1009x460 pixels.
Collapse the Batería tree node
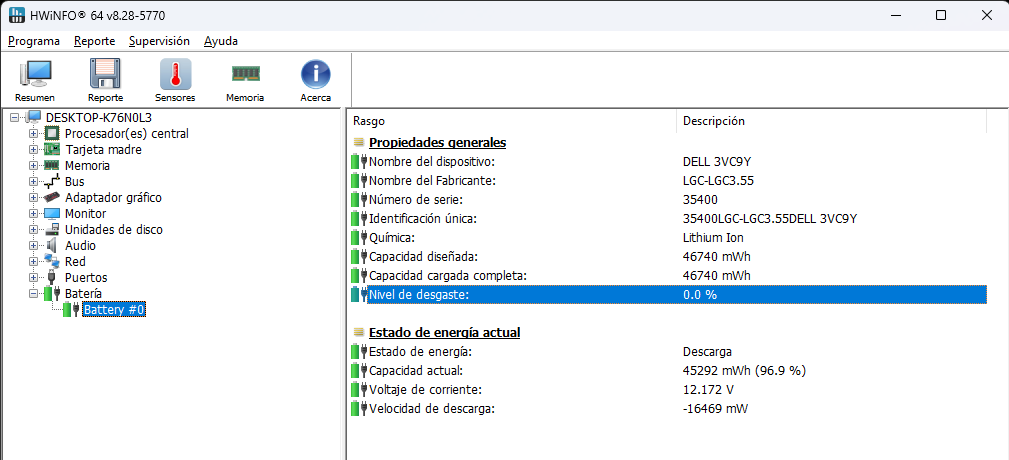click(34, 294)
